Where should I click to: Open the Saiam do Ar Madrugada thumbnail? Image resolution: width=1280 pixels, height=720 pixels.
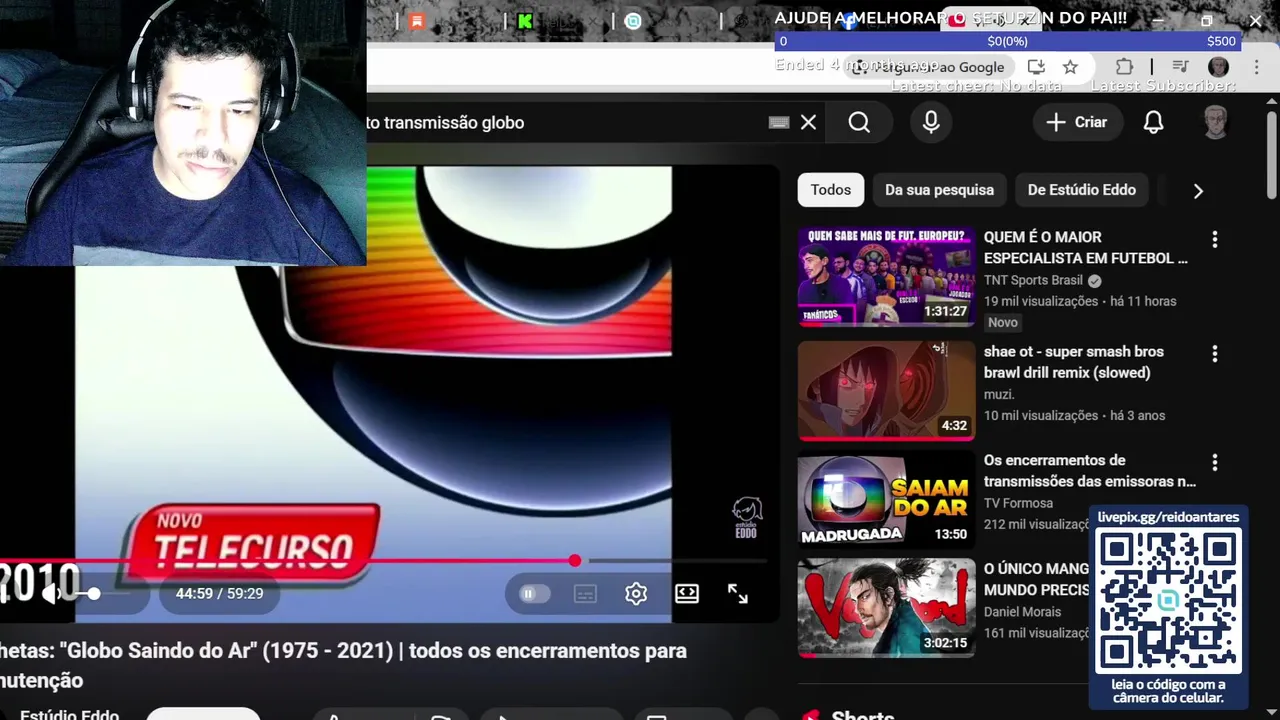point(886,499)
